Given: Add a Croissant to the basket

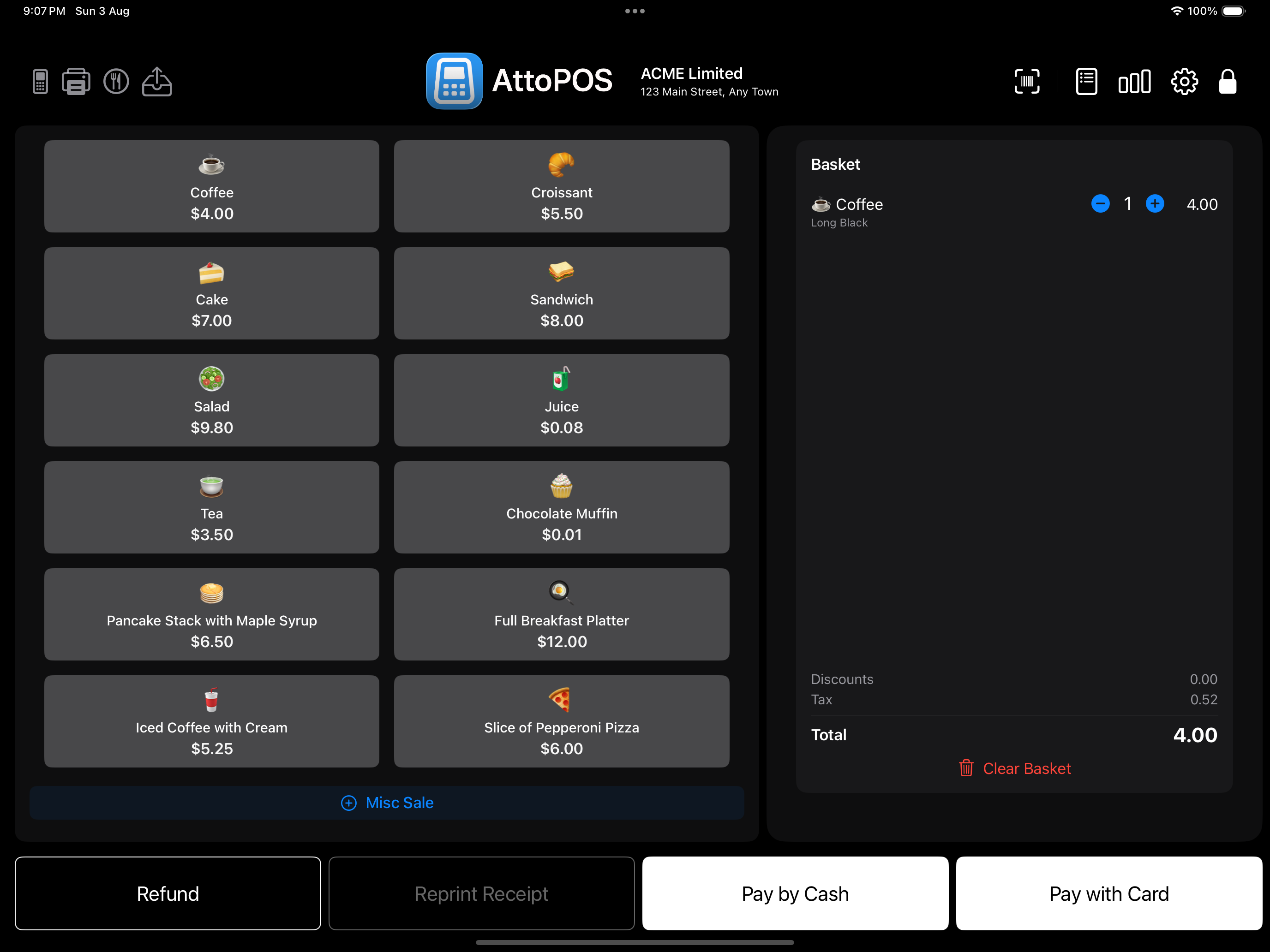Looking at the screenshot, I should (x=562, y=186).
